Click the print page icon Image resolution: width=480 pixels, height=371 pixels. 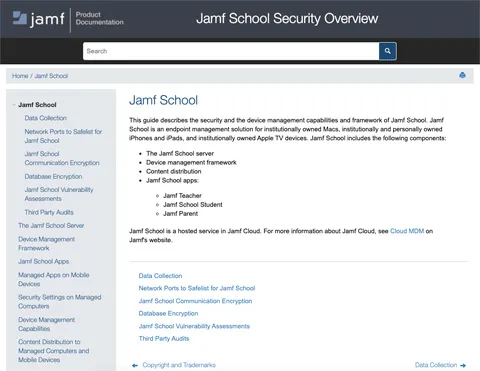click(x=462, y=75)
